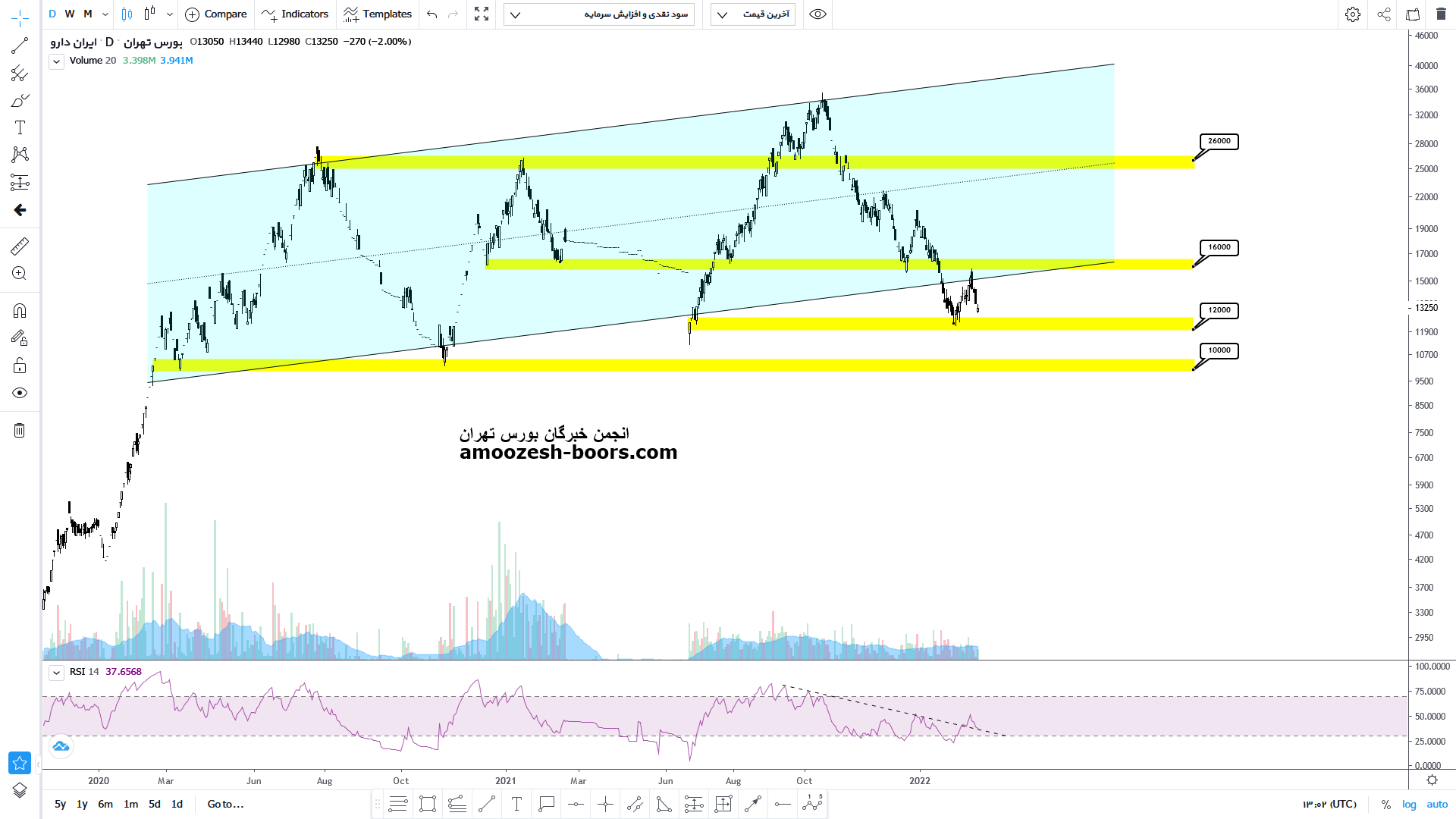This screenshot has width=1456, height=819.
Task: Select the trend line drawing tool
Action: [20, 46]
